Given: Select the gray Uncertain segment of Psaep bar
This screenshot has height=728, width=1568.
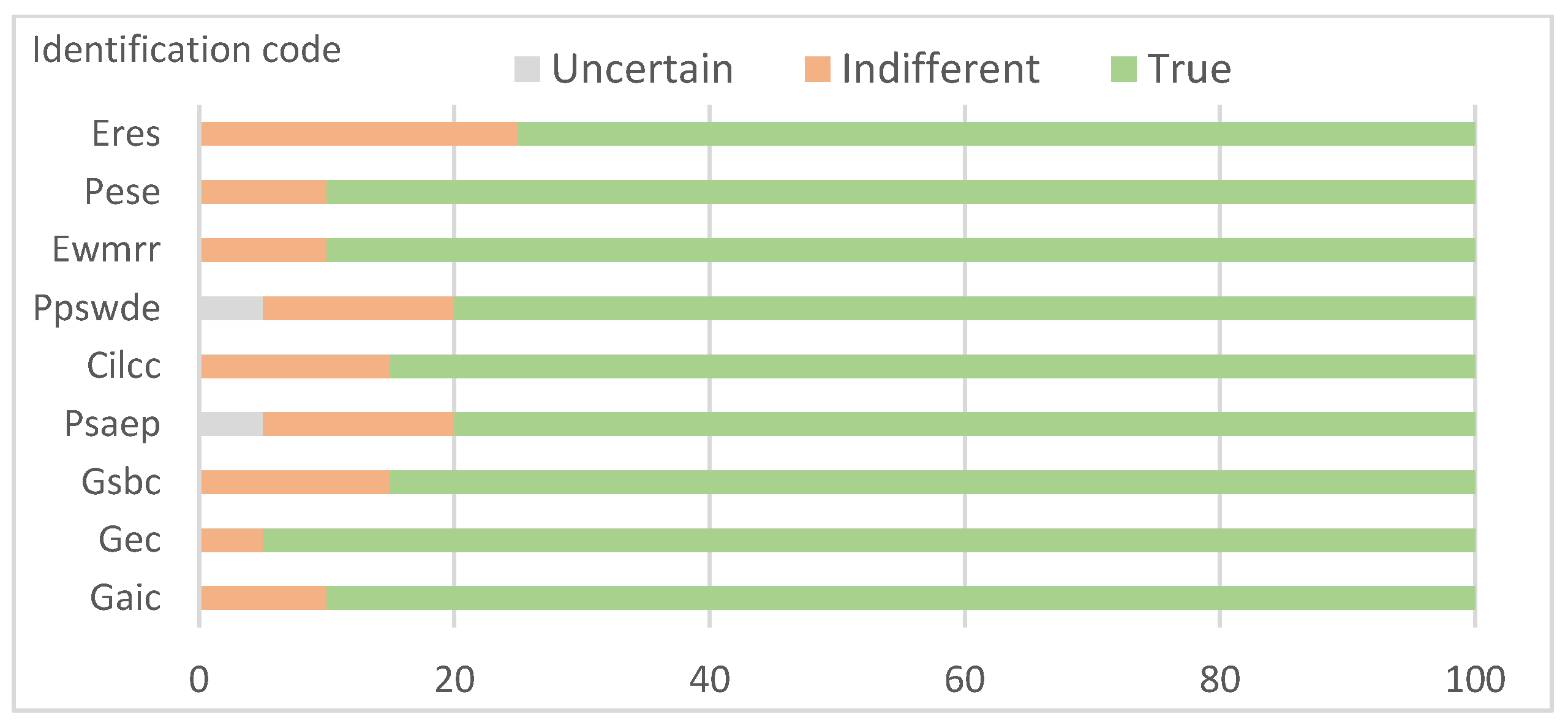Looking at the screenshot, I should coord(232,424).
